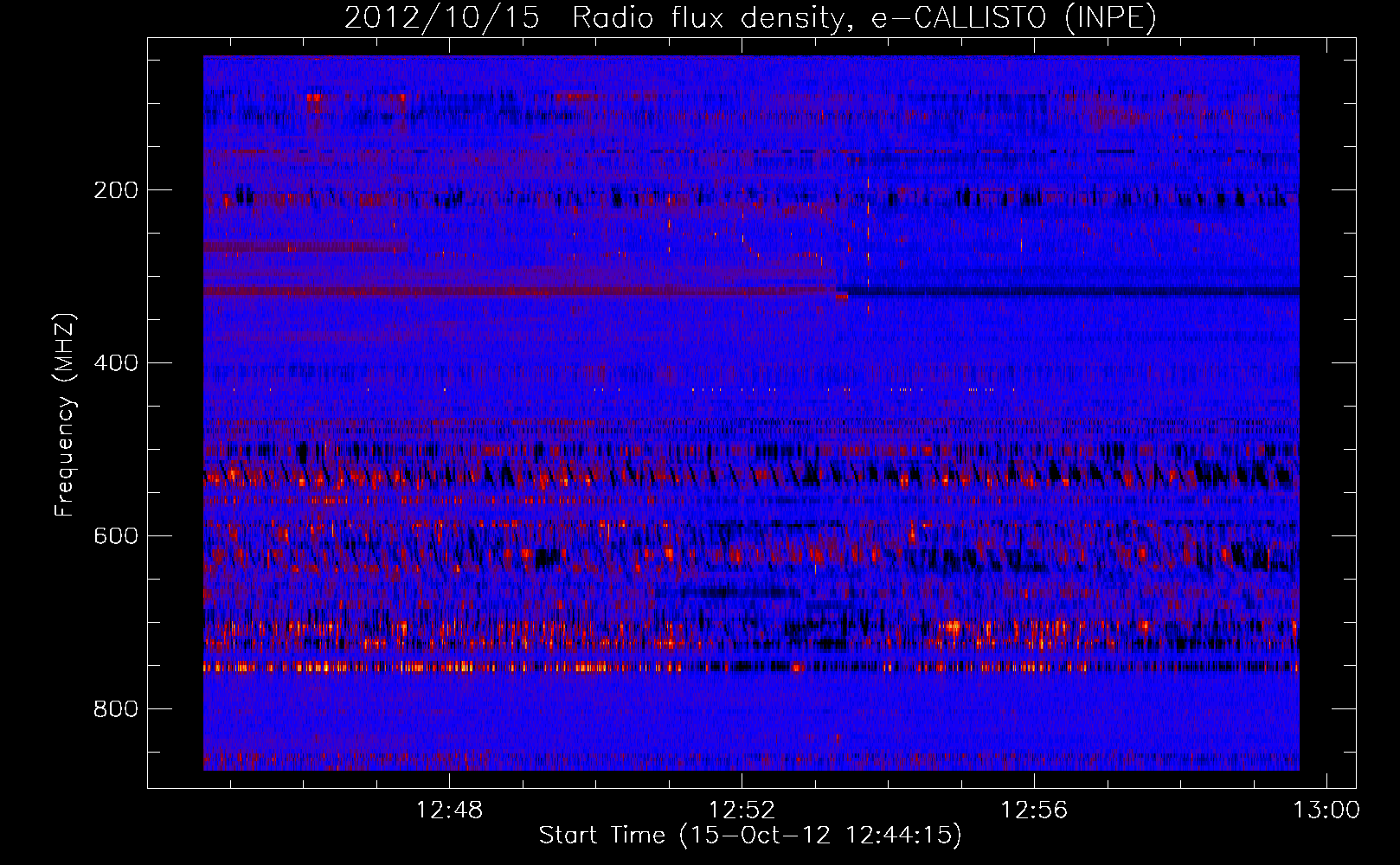Click the 200 frequency tick label
This screenshot has height=865, width=1400.
point(116,190)
